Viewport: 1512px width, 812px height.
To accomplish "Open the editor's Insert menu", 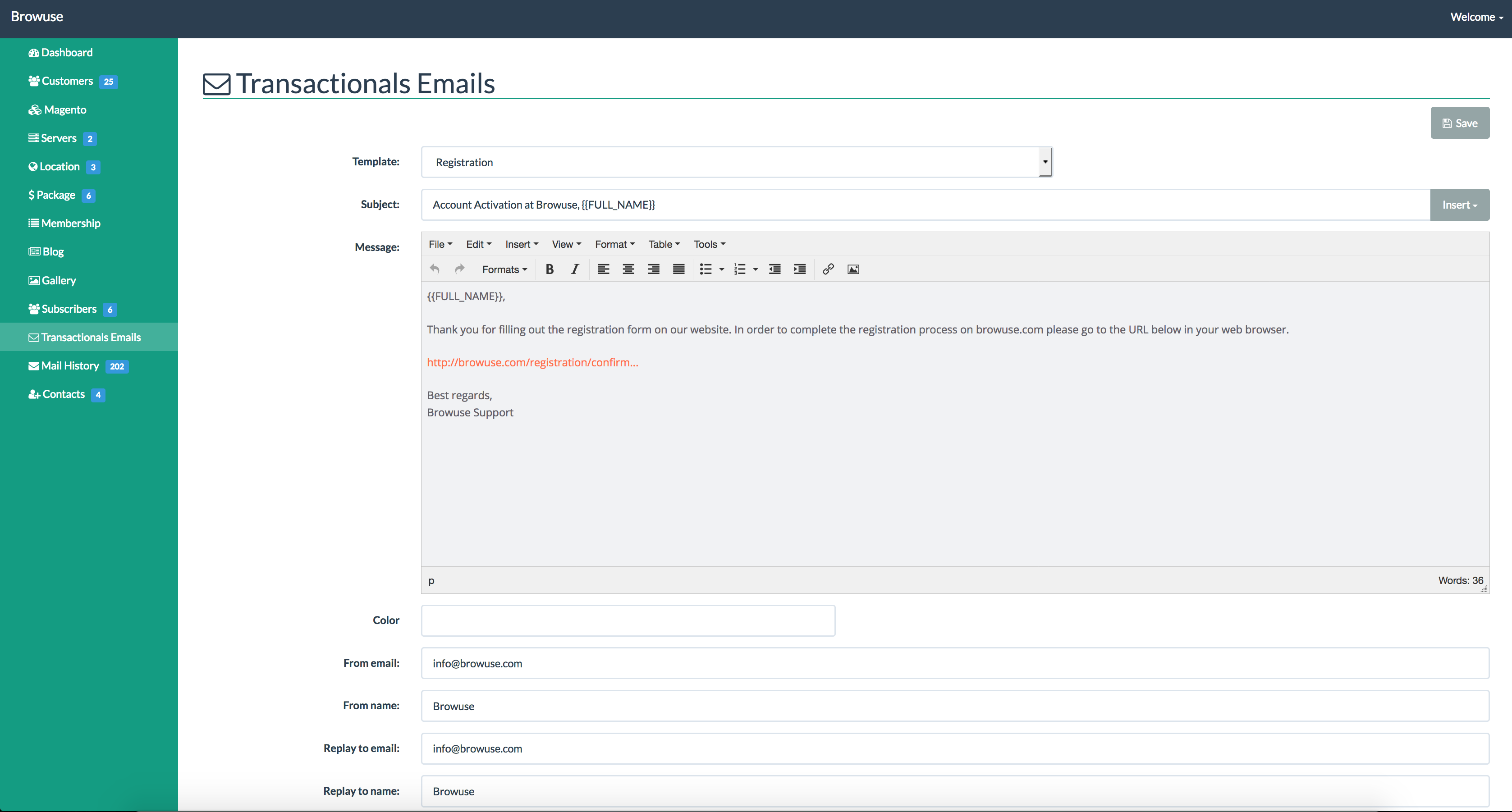I will point(521,244).
